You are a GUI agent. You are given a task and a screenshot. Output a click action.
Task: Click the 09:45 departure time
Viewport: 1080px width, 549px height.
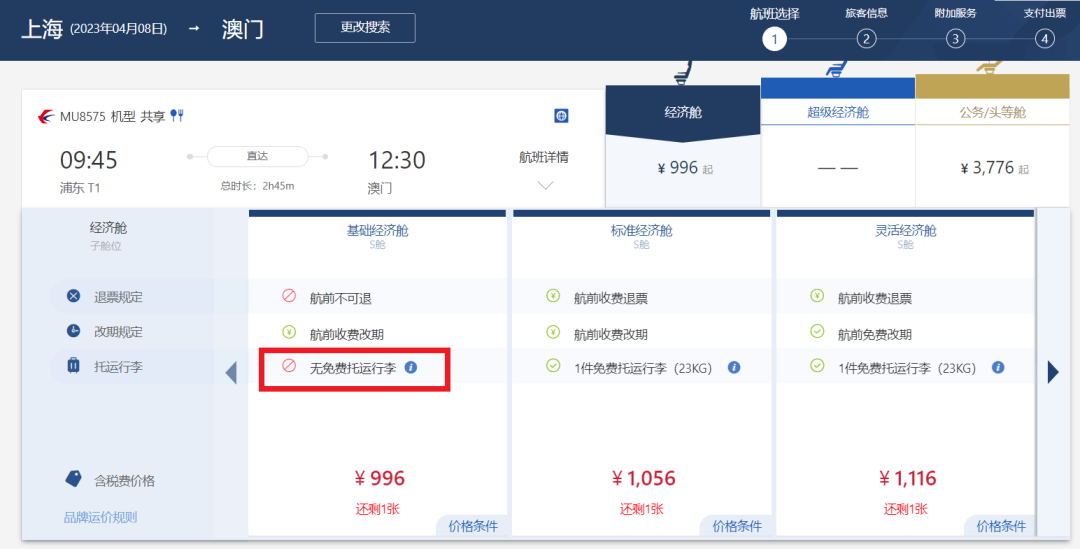click(88, 160)
